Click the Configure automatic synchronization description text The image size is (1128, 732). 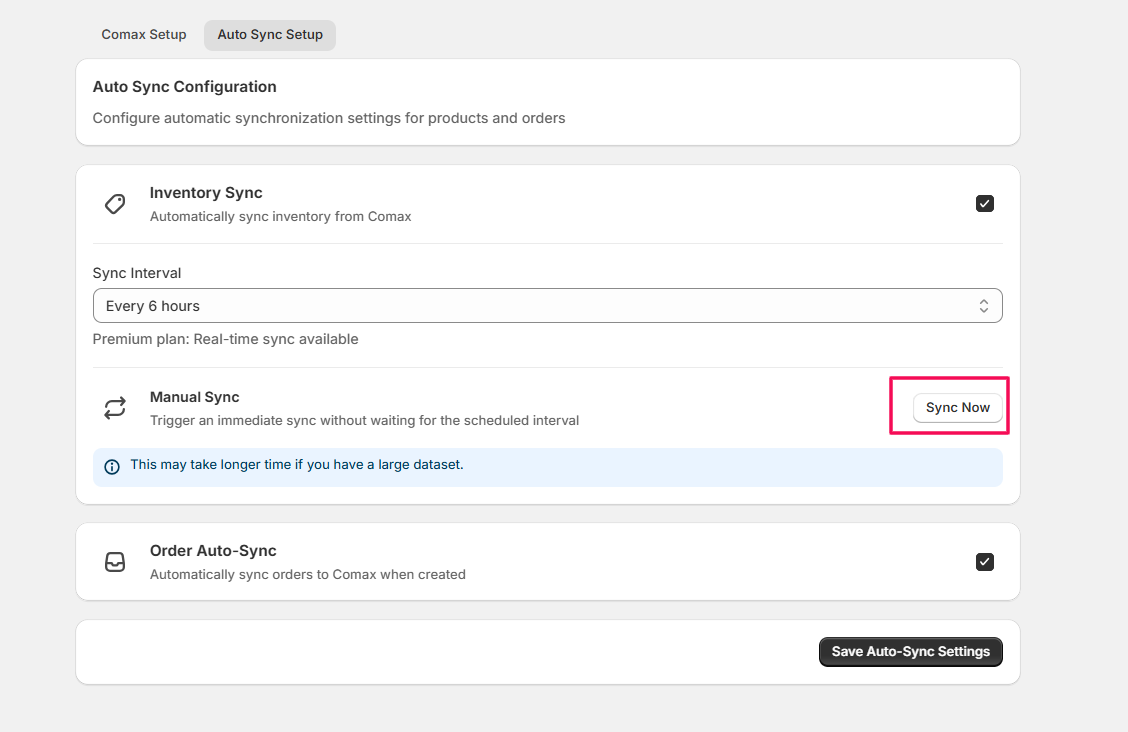point(329,118)
